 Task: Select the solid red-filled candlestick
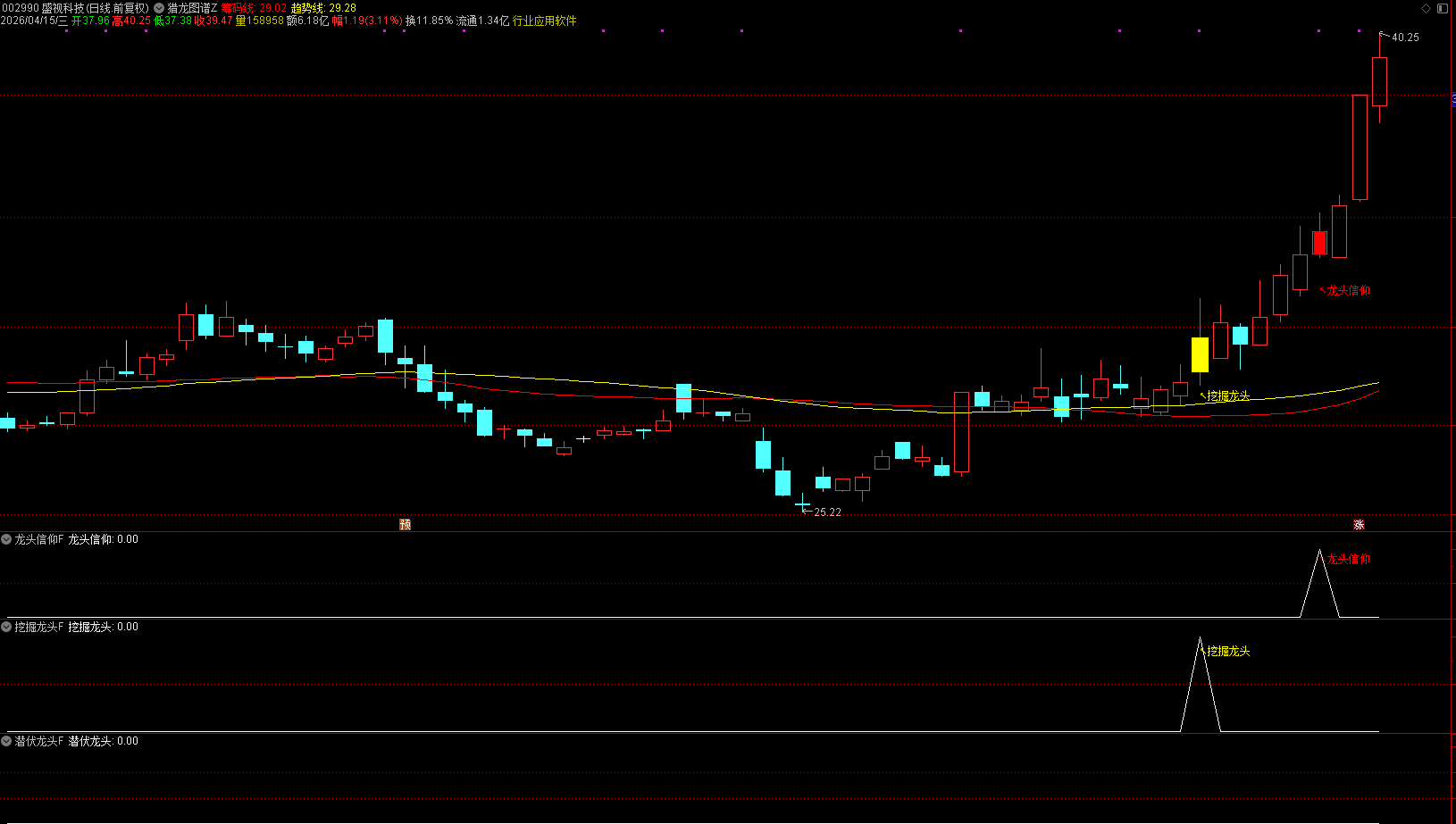pyautogui.click(x=1319, y=242)
